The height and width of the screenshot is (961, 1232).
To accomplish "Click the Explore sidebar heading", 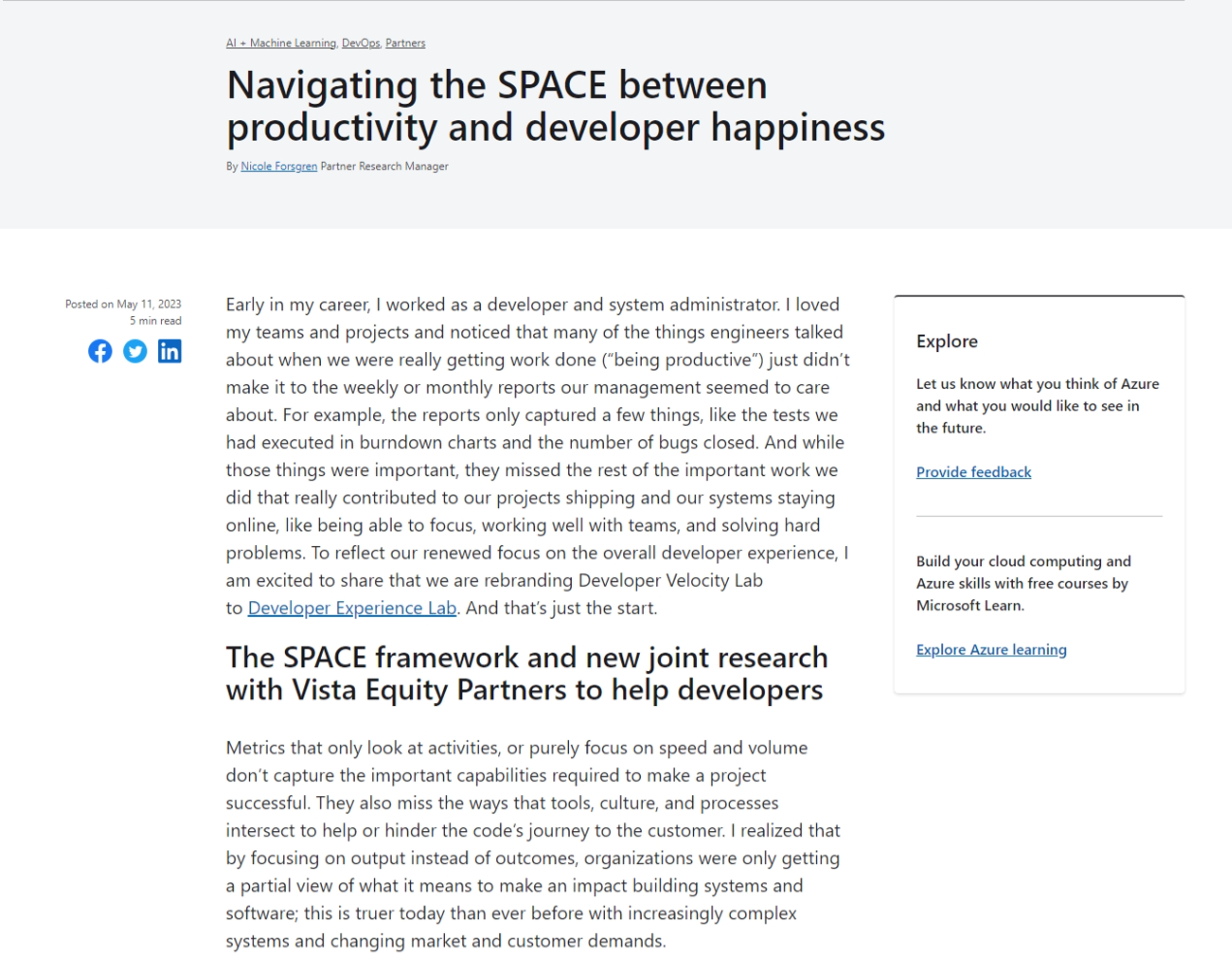I will click(947, 341).
